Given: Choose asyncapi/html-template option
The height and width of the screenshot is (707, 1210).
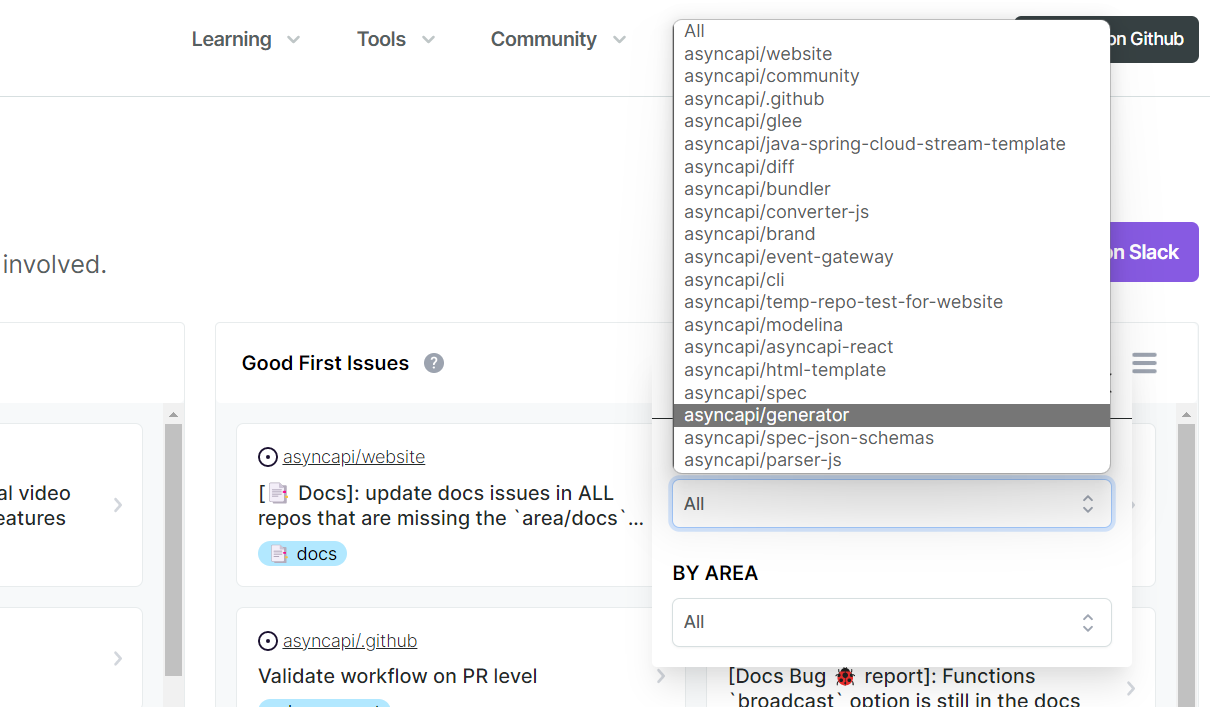Looking at the screenshot, I should 892,370.
